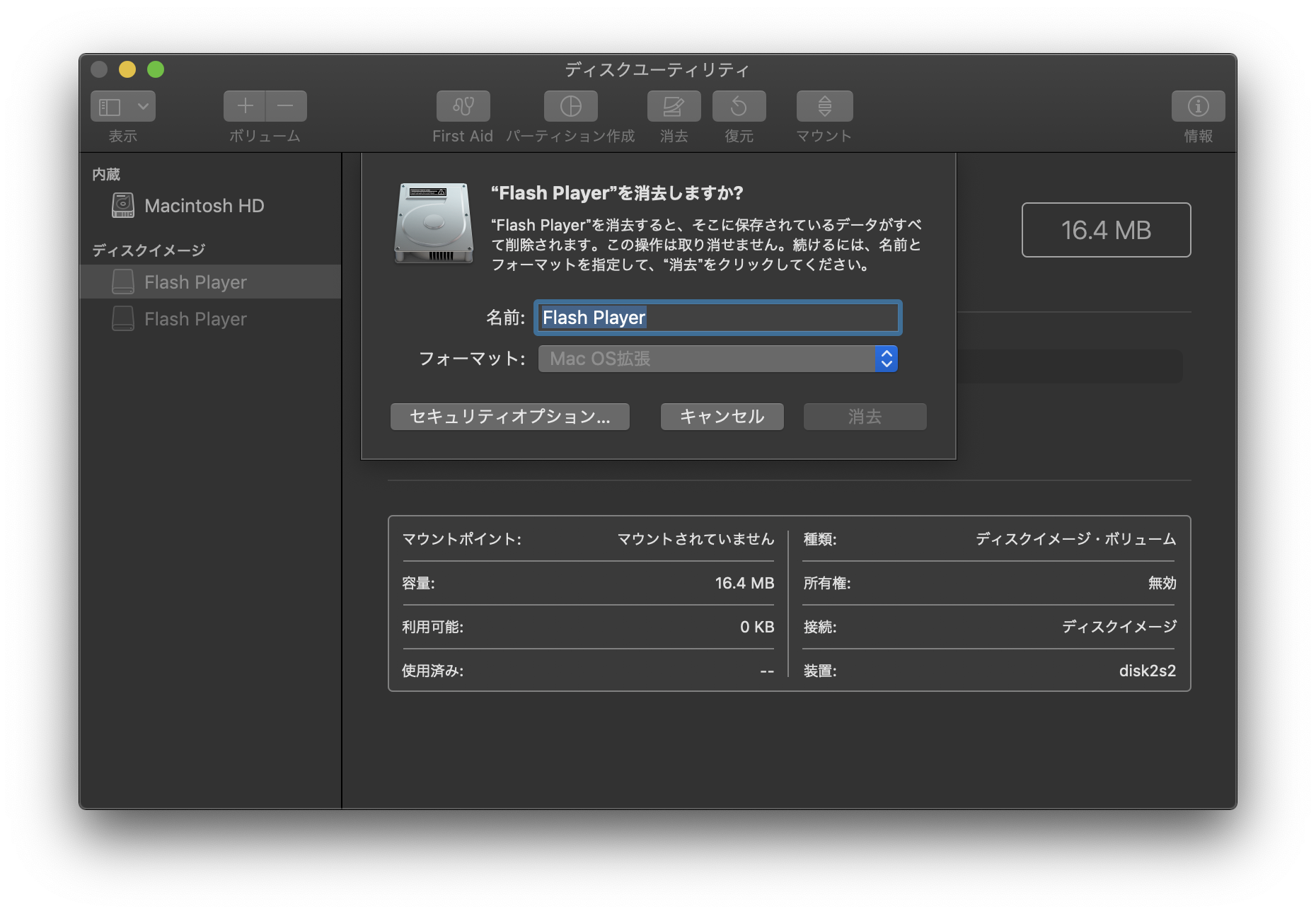Open security options (セキュリティオプション…)
This screenshot has width=1316, height=914.
(x=509, y=417)
